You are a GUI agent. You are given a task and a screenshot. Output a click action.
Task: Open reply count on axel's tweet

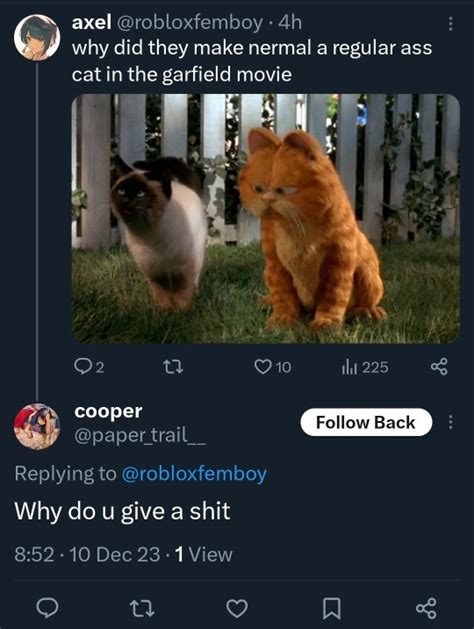tap(89, 367)
